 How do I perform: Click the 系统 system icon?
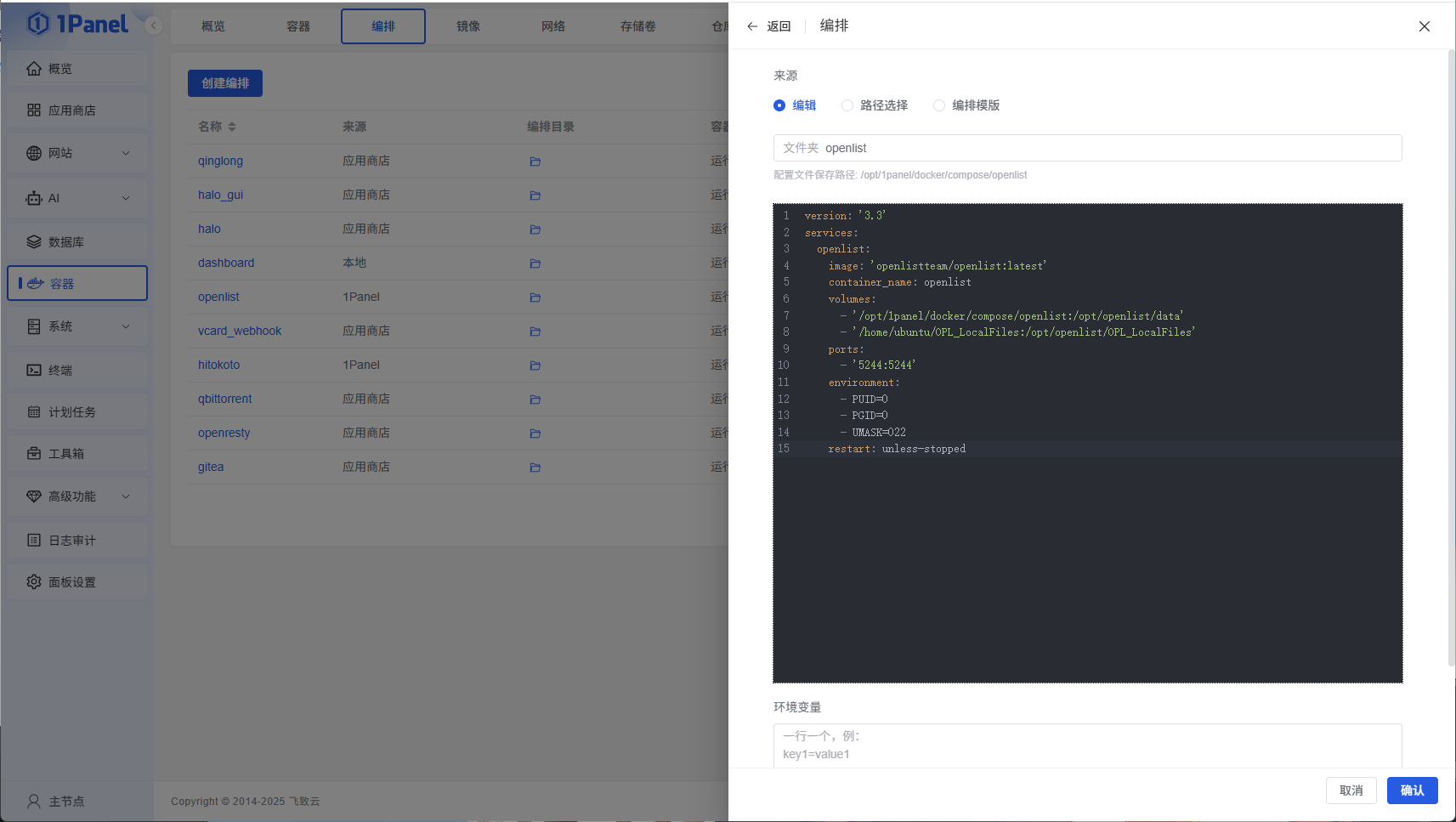[x=34, y=326]
